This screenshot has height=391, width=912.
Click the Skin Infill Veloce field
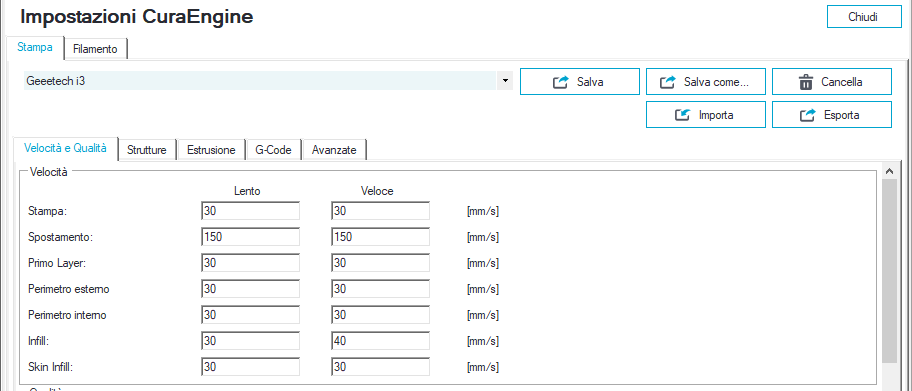click(x=380, y=367)
